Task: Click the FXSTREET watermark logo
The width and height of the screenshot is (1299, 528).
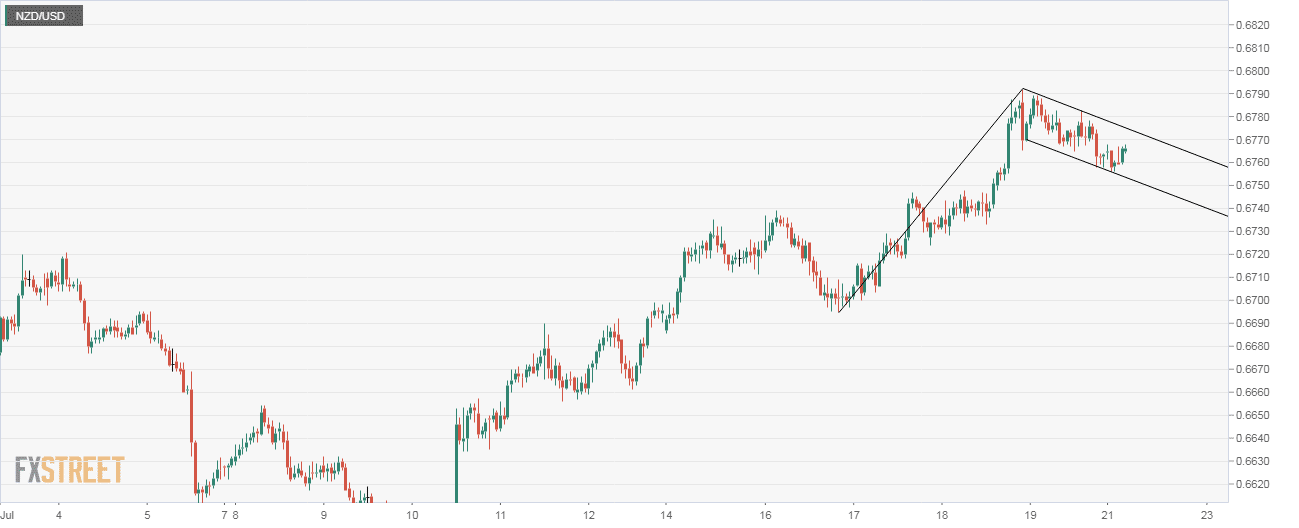Action: tap(70, 470)
